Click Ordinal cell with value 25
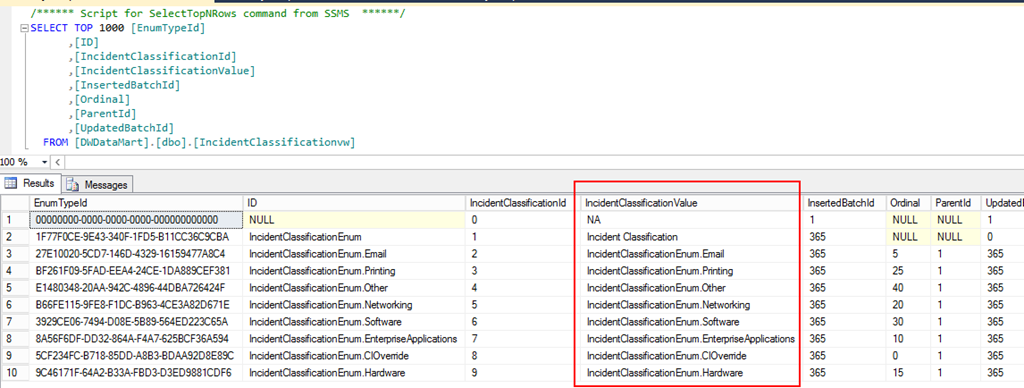 point(908,271)
